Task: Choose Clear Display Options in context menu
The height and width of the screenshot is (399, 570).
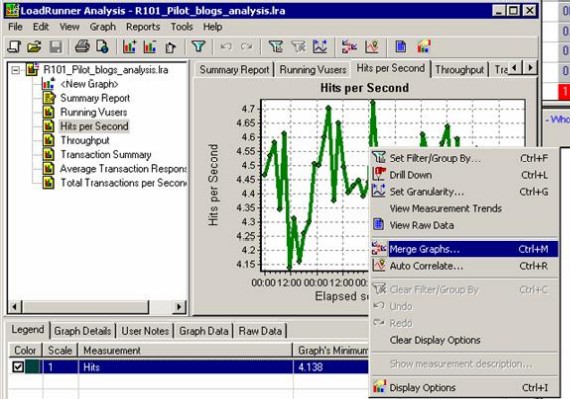Action: (464, 340)
